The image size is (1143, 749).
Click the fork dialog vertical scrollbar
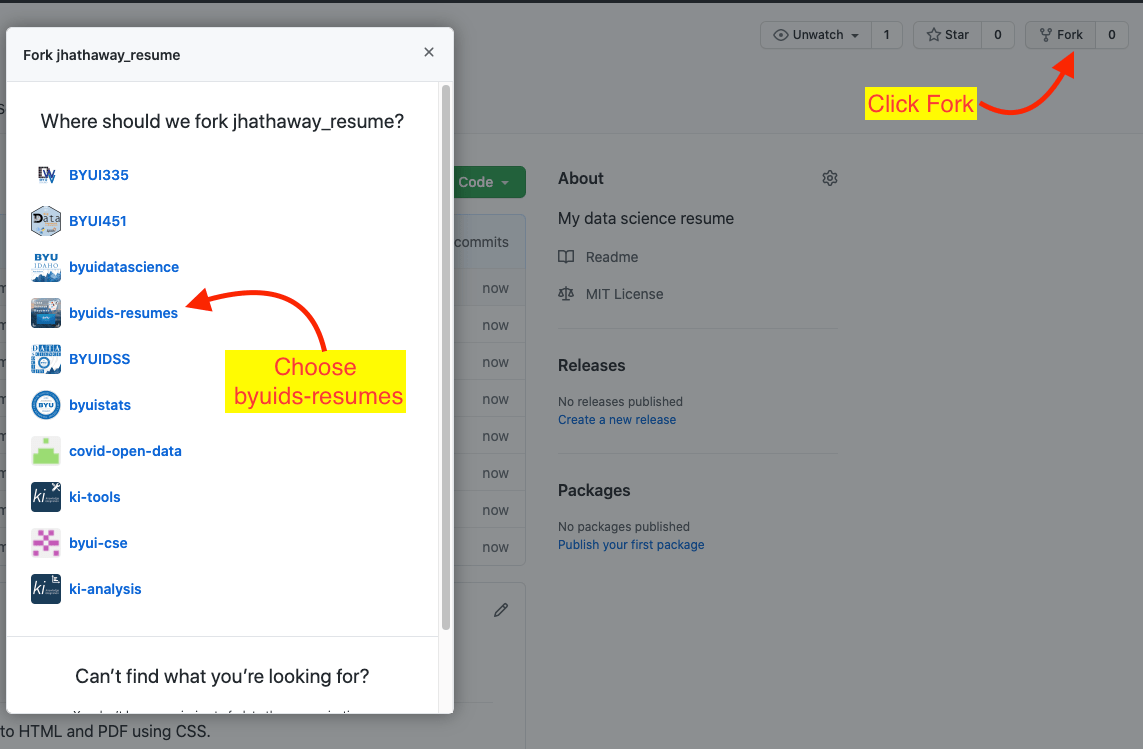coord(445,357)
